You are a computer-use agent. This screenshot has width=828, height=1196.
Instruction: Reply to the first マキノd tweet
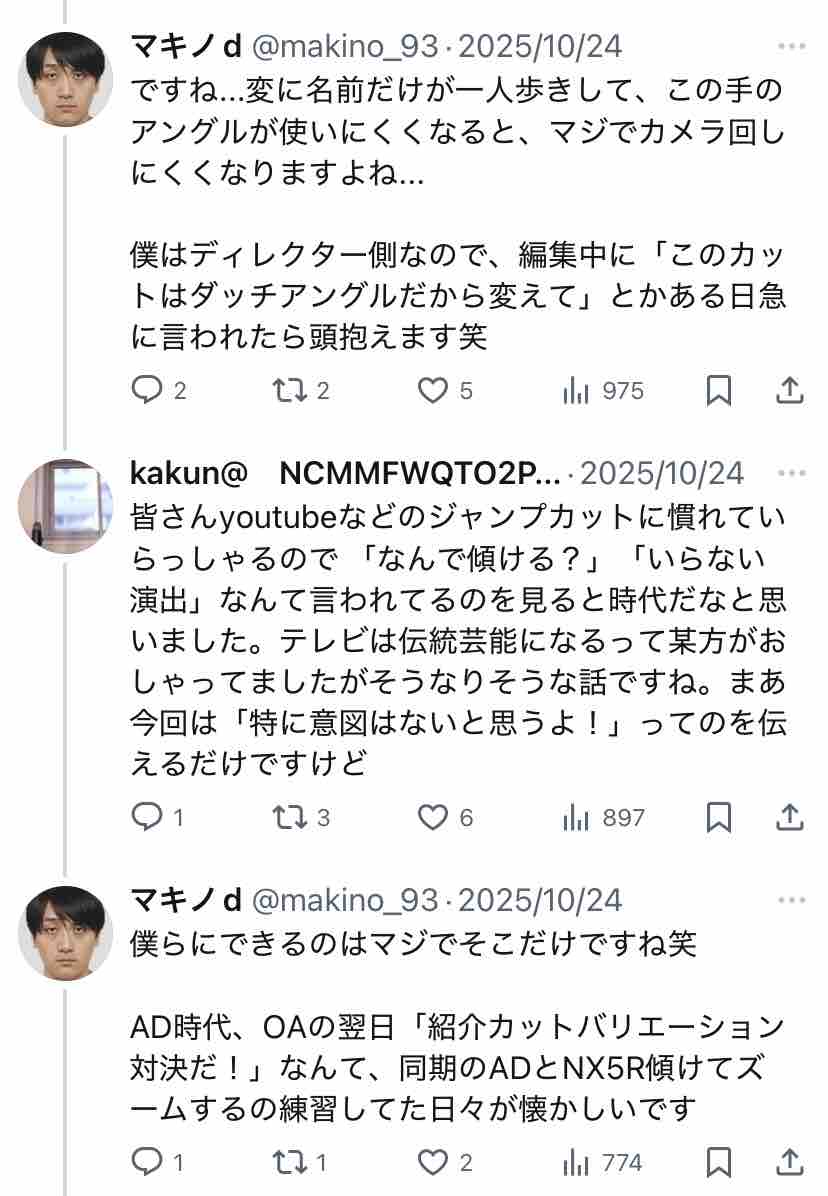click(159, 391)
